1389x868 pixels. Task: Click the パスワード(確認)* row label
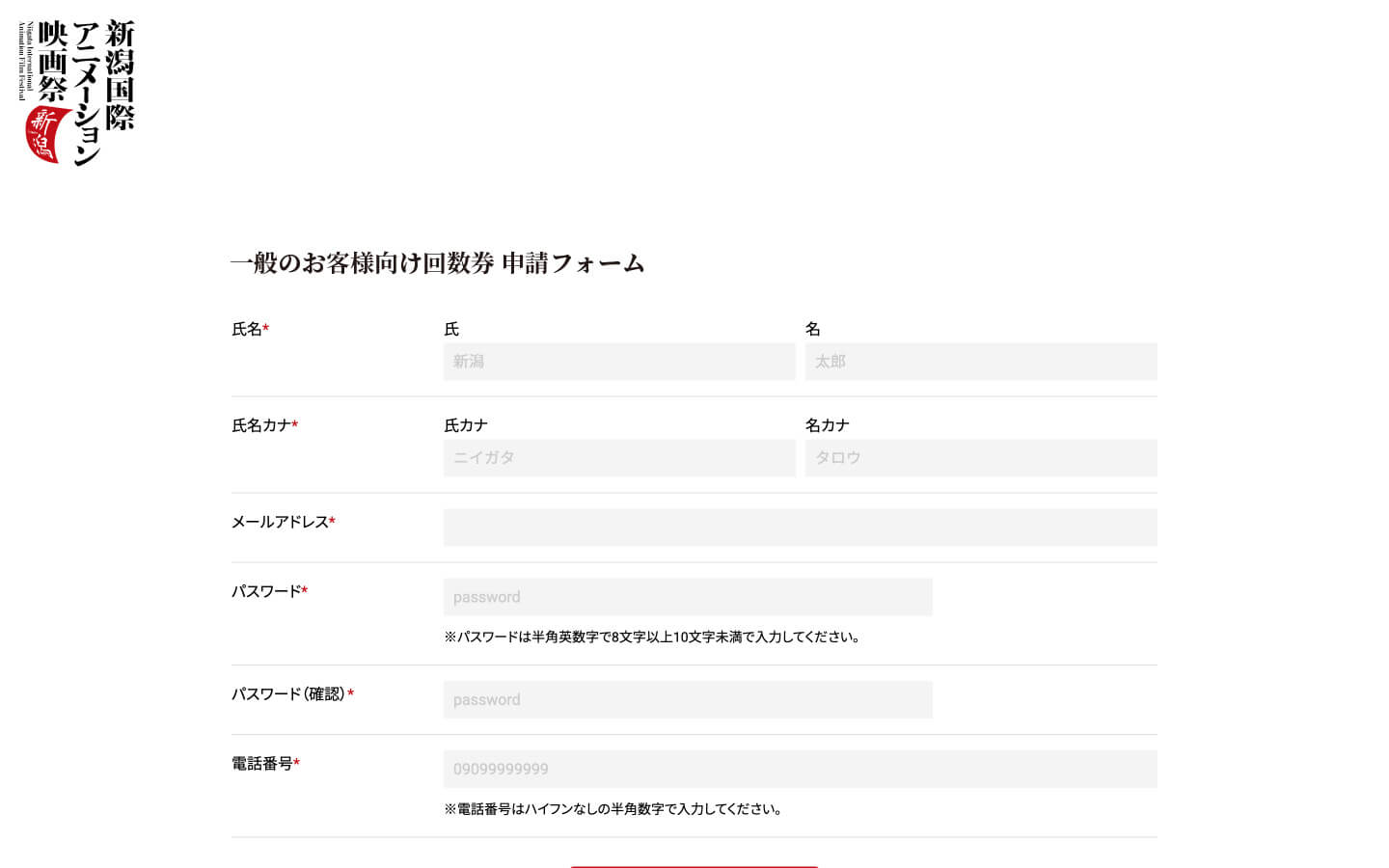point(292,694)
